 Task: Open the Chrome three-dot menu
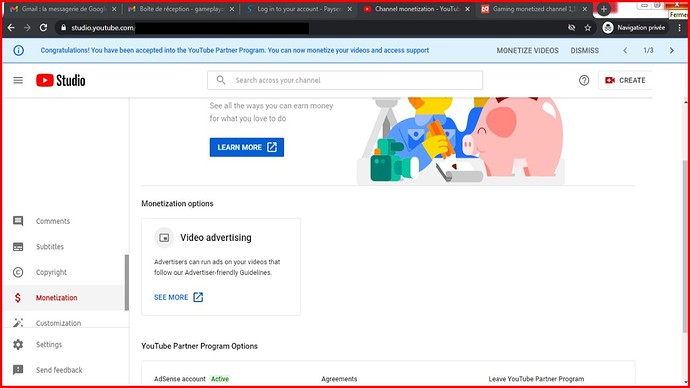(680, 28)
